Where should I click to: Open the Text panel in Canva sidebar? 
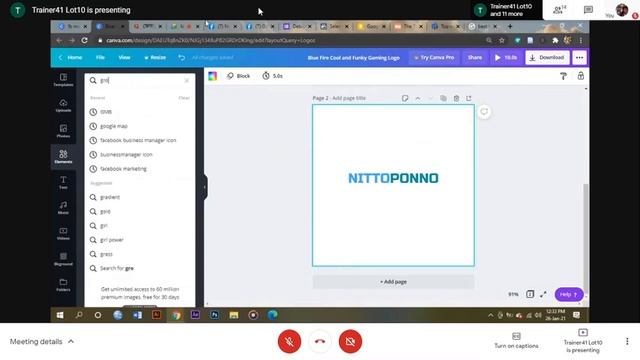(63, 182)
